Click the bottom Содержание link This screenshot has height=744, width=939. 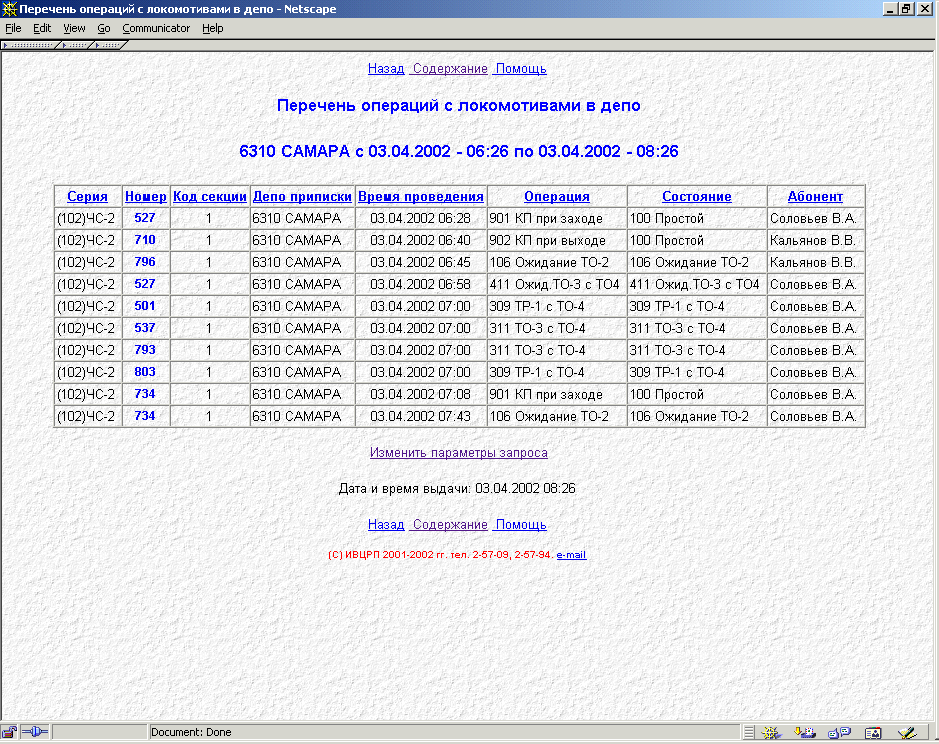450,525
